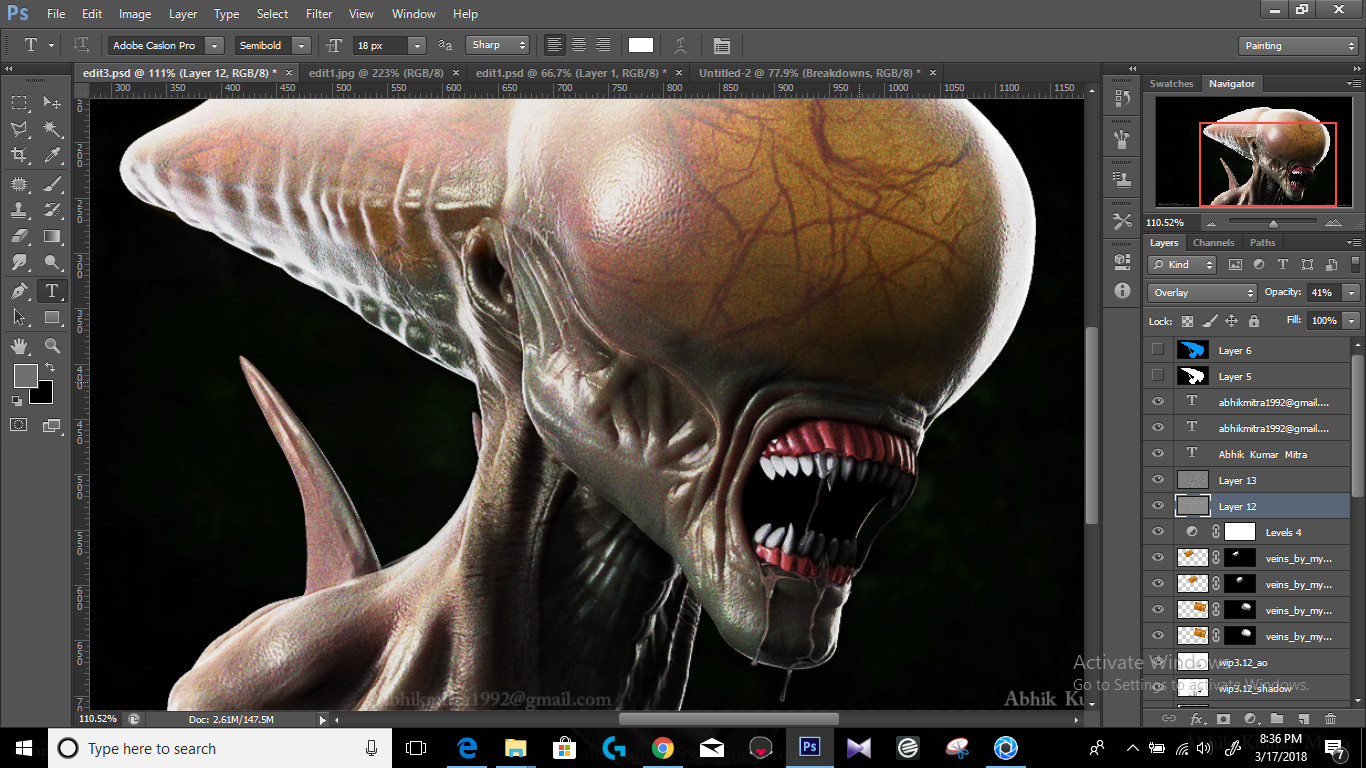Open Google Chrome from taskbar
The image size is (1366, 768).
click(662, 748)
